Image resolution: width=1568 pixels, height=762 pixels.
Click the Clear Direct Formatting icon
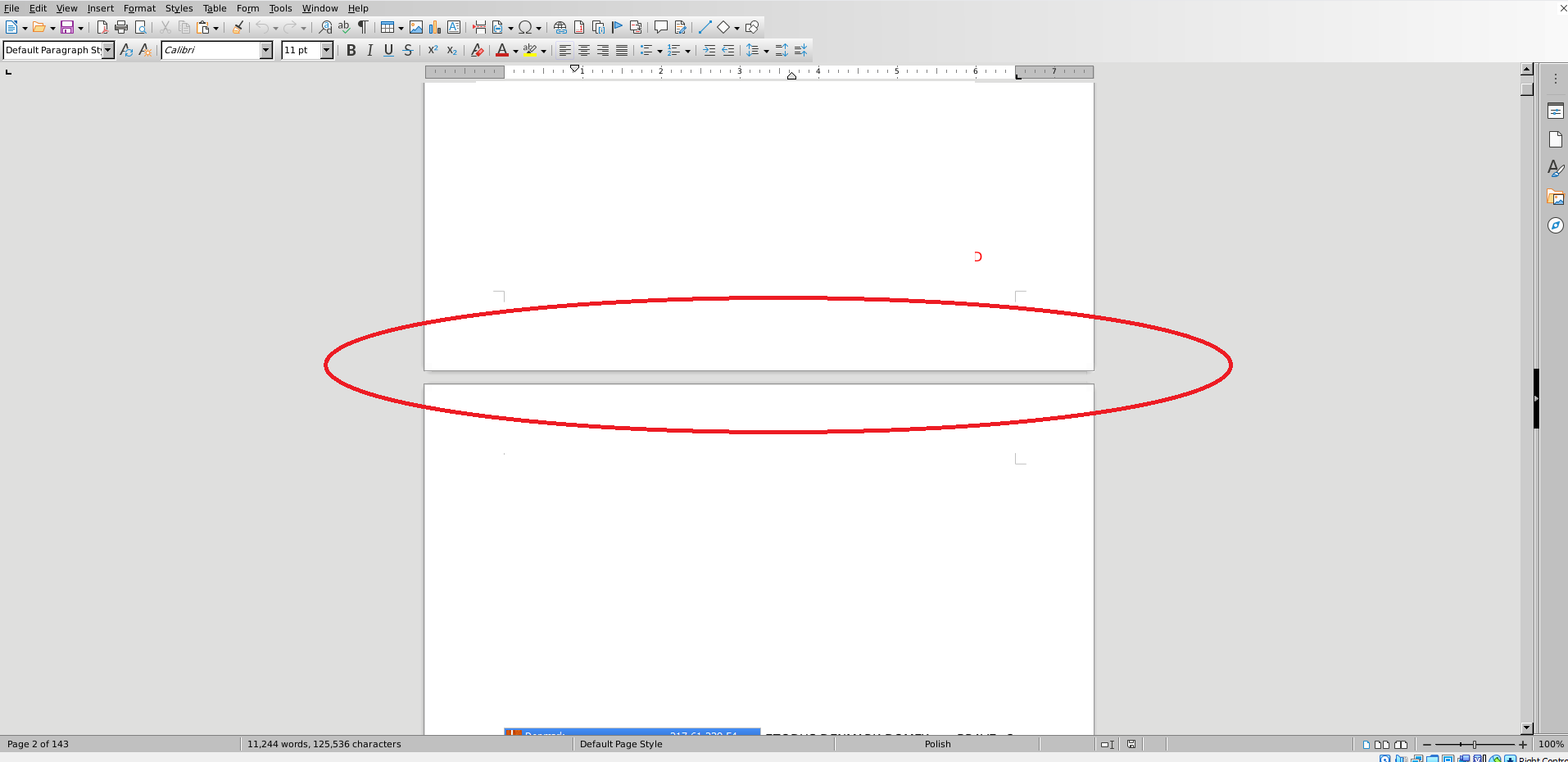coord(478,50)
